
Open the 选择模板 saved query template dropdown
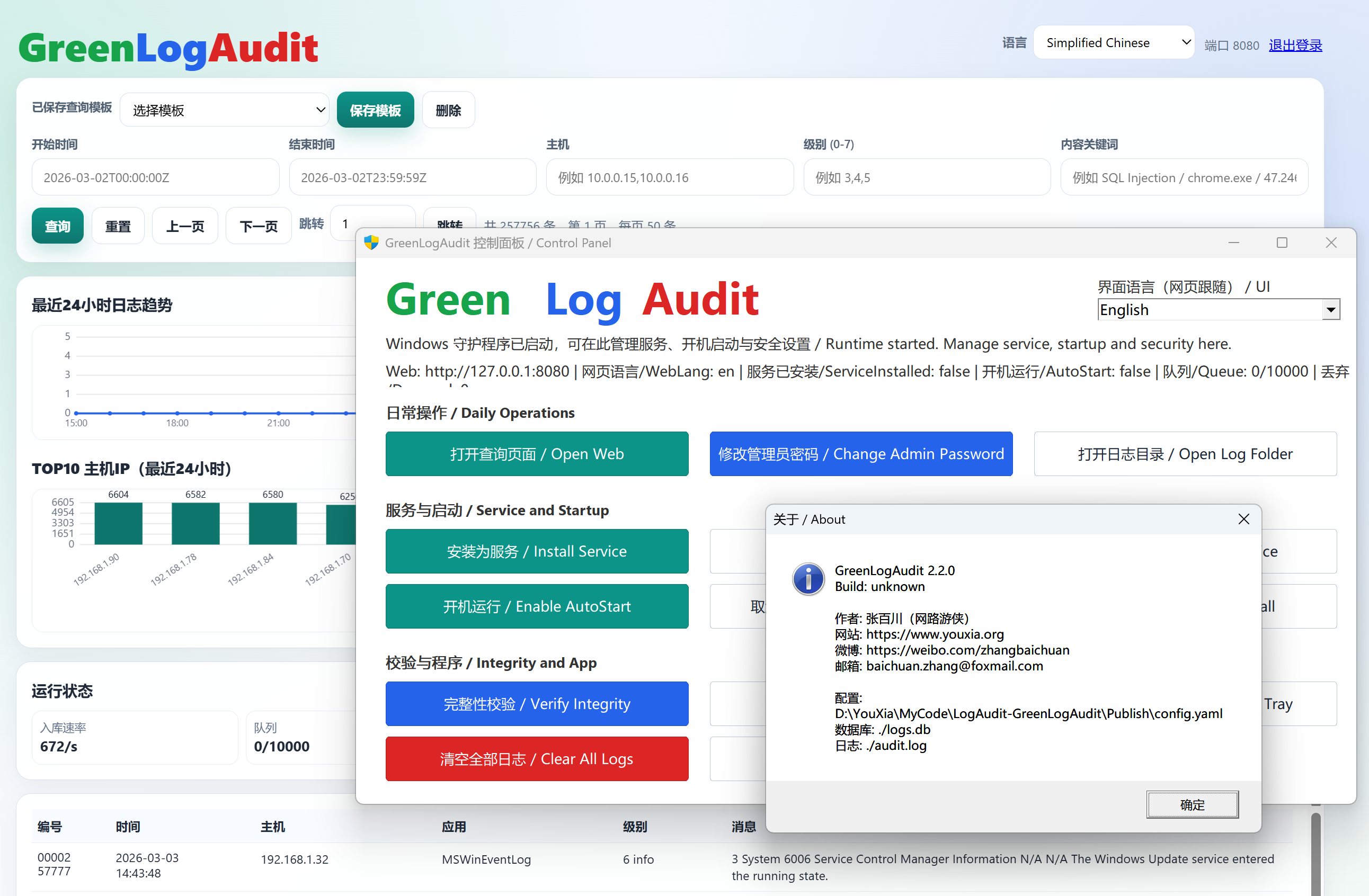224,109
